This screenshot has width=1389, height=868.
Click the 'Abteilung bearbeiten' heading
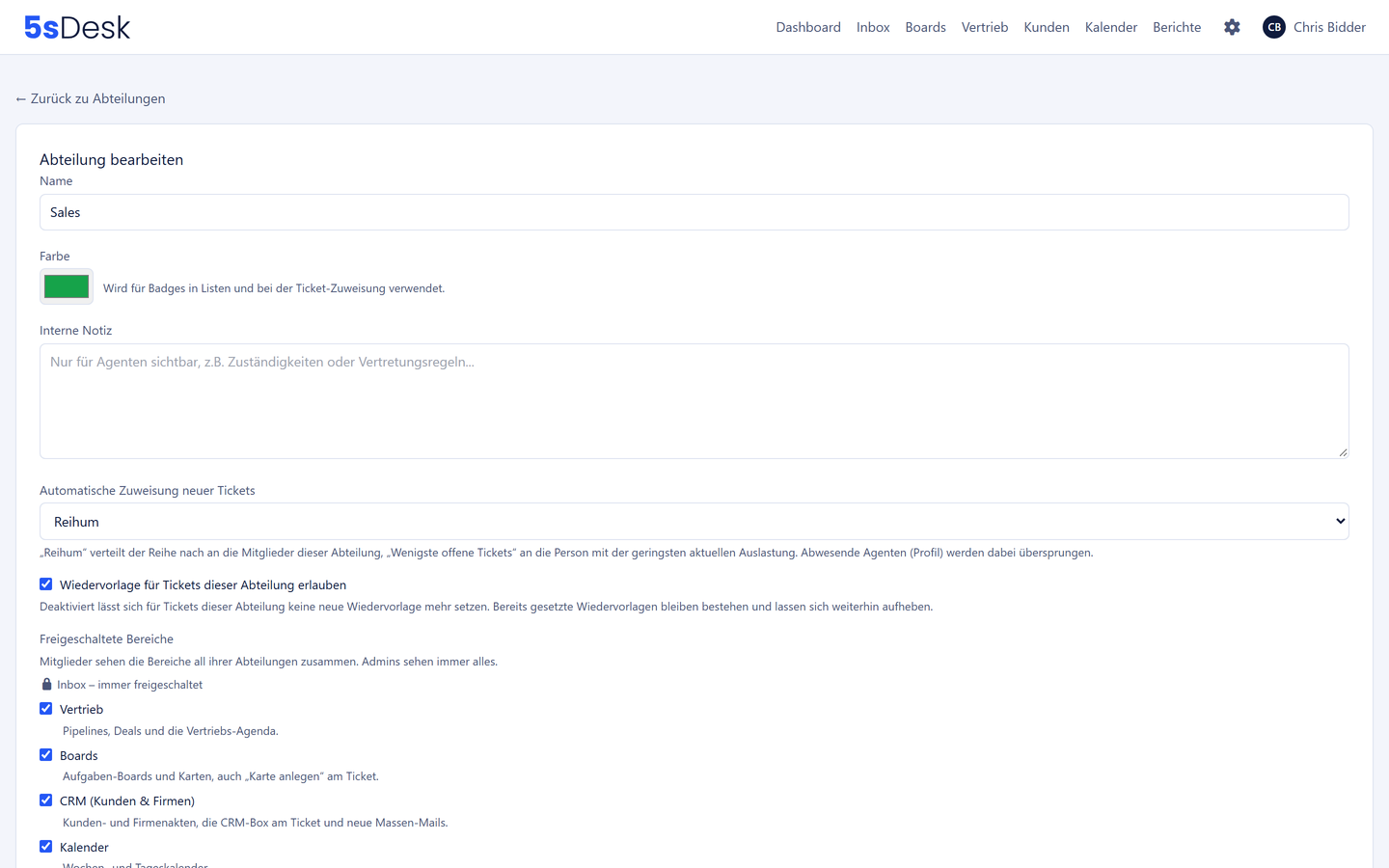(111, 160)
